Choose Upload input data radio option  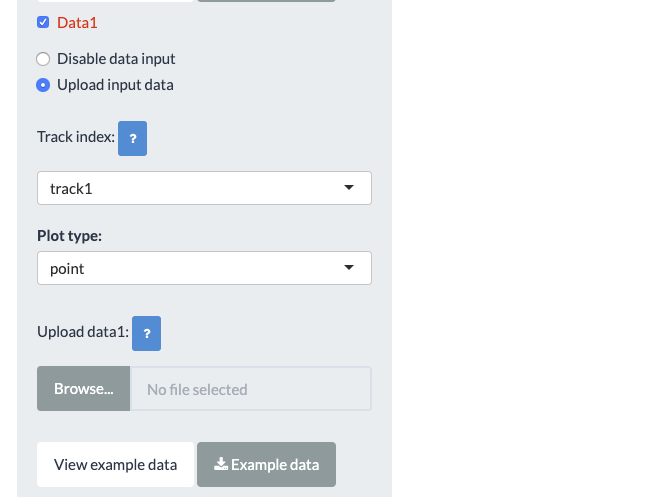click(x=43, y=85)
